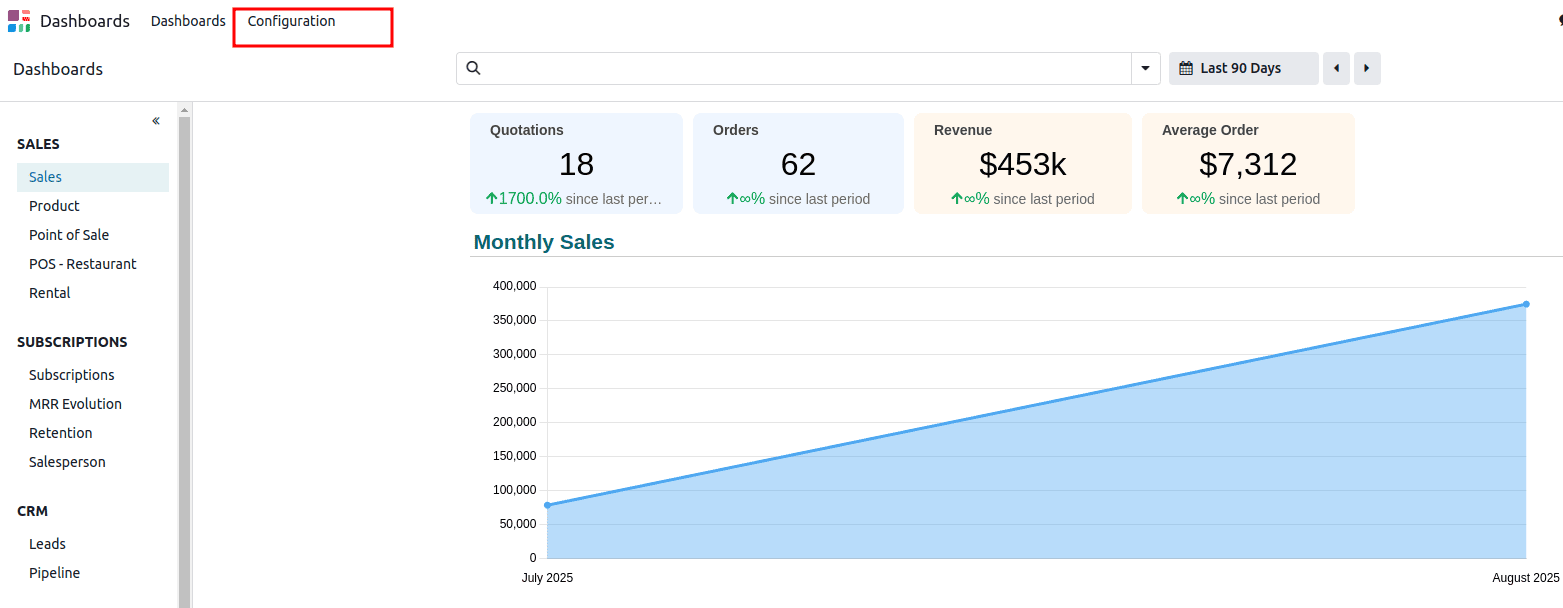Click the Quotations KPI card
This screenshot has width=1563, height=608.
(x=576, y=163)
